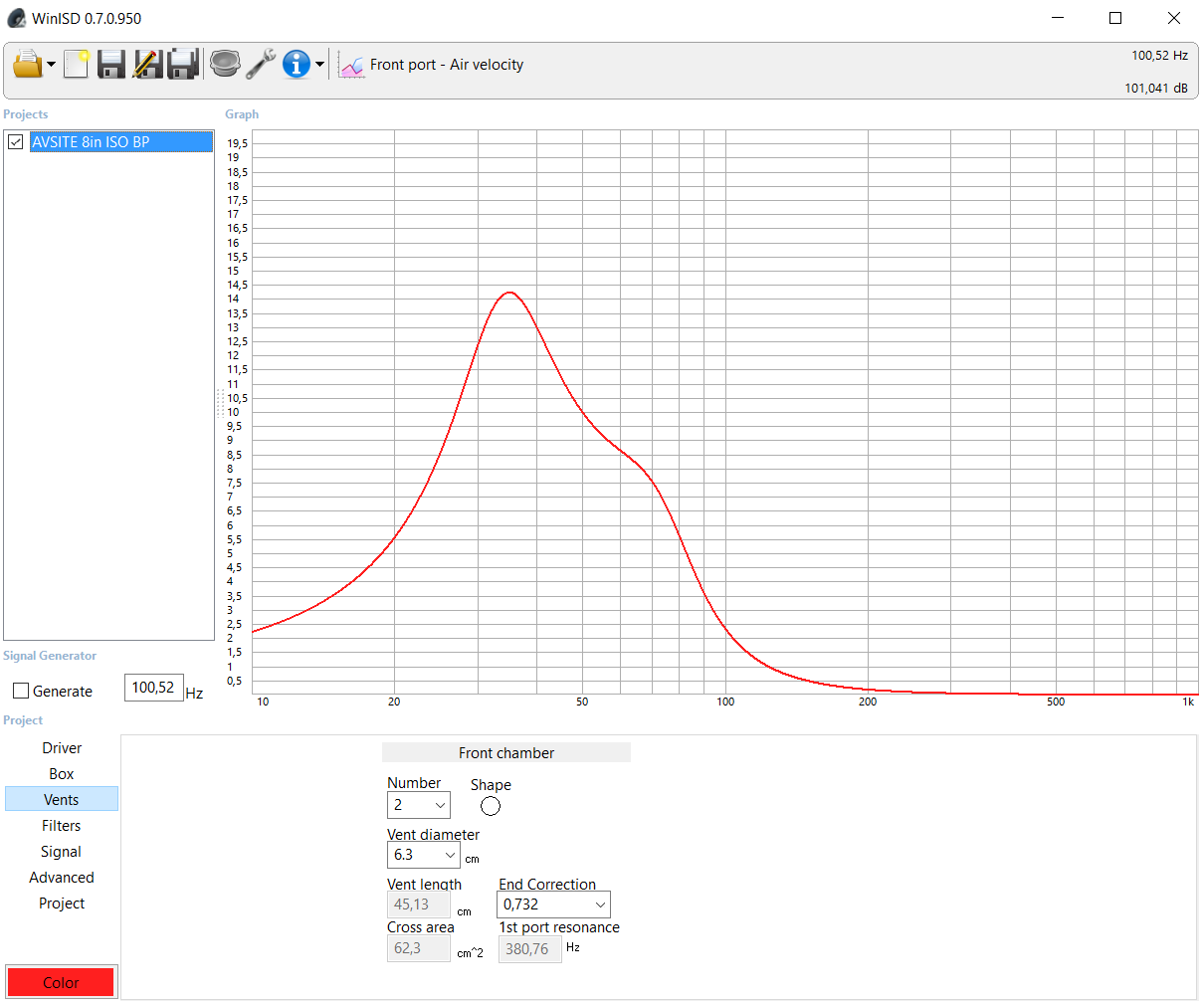The image size is (1204, 1005).
Task: Click the Save As pencil icon
Action: tap(147, 65)
